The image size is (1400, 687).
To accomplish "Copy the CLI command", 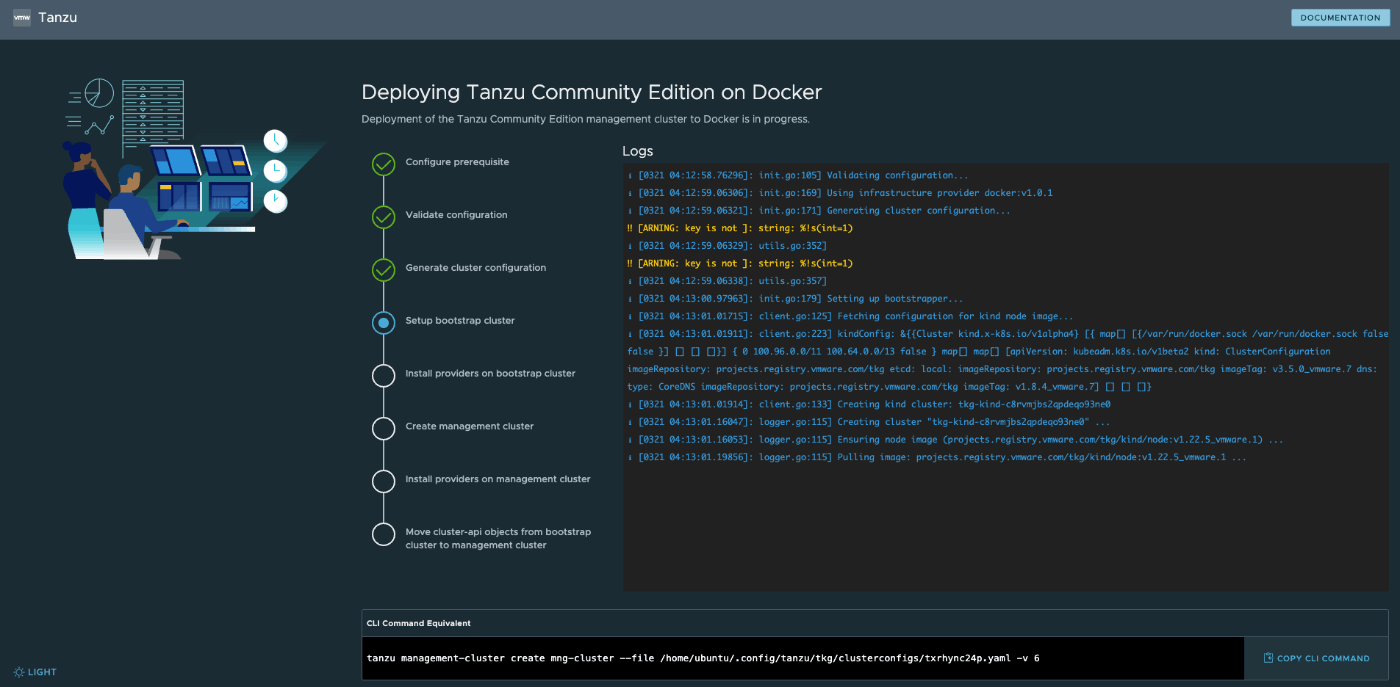I will (x=1316, y=658).
